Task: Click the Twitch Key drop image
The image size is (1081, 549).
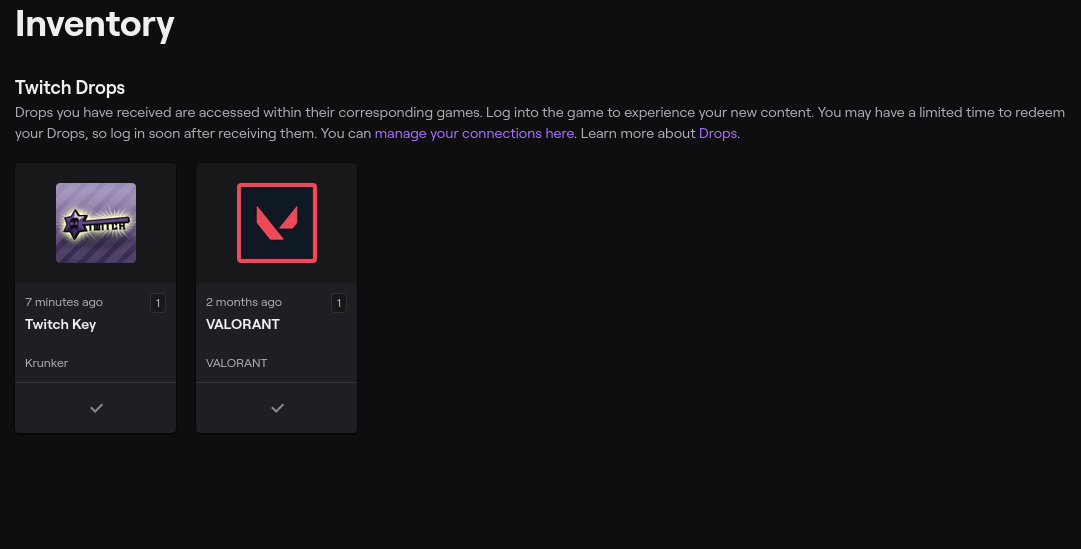Action: tap(96, 223)
